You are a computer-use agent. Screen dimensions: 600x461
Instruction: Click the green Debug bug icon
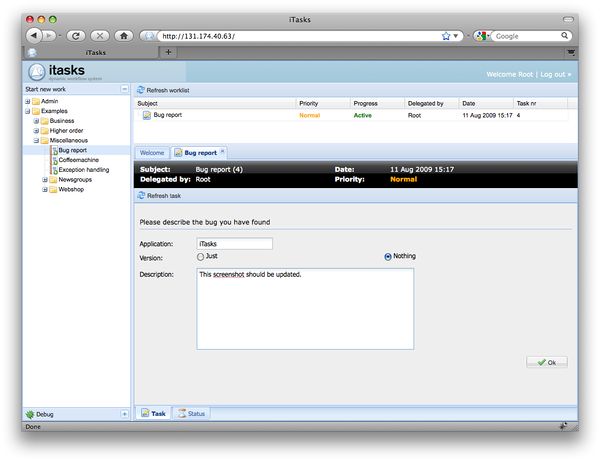coord(29,414)
